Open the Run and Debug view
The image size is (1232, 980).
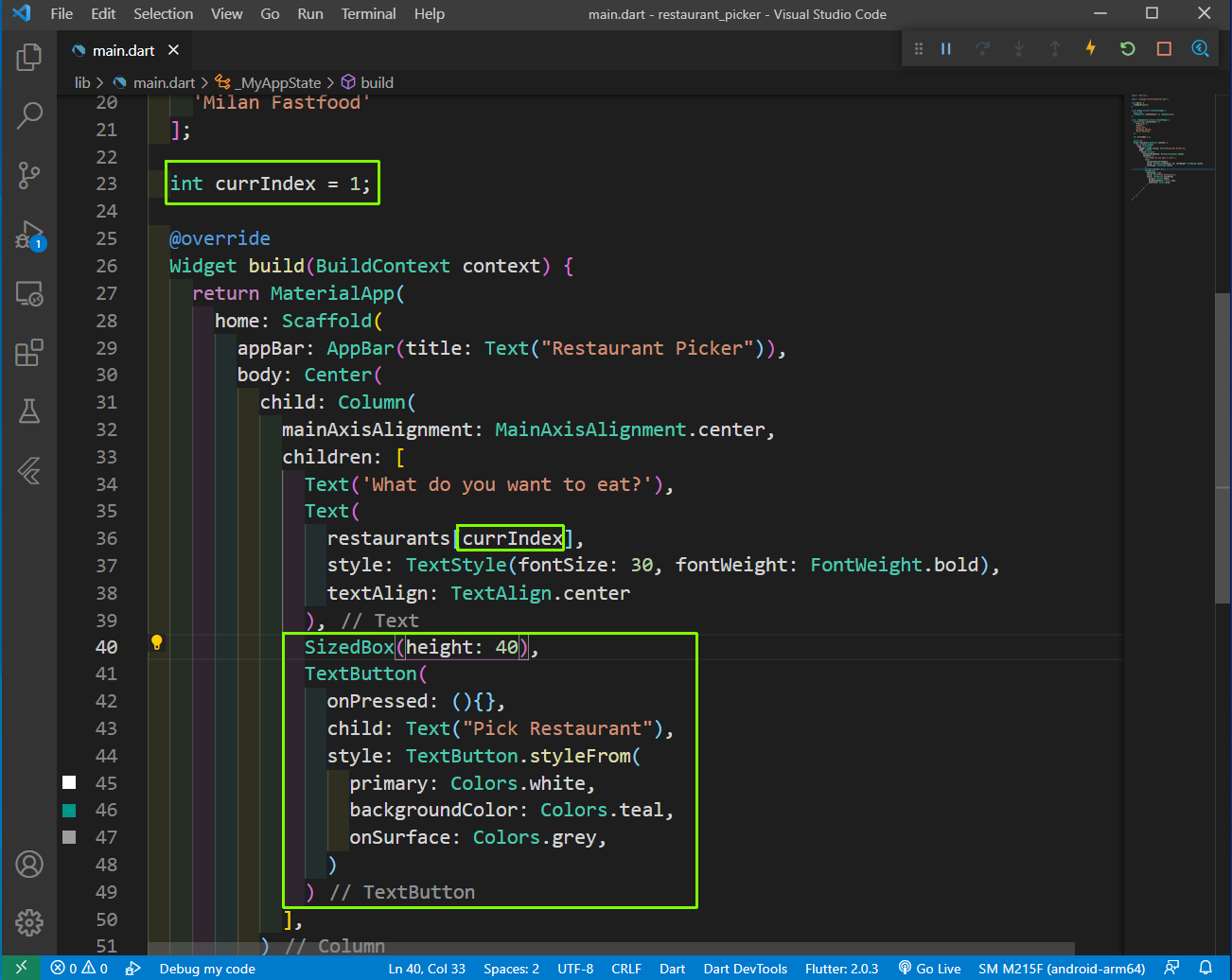tap(29, 235)
